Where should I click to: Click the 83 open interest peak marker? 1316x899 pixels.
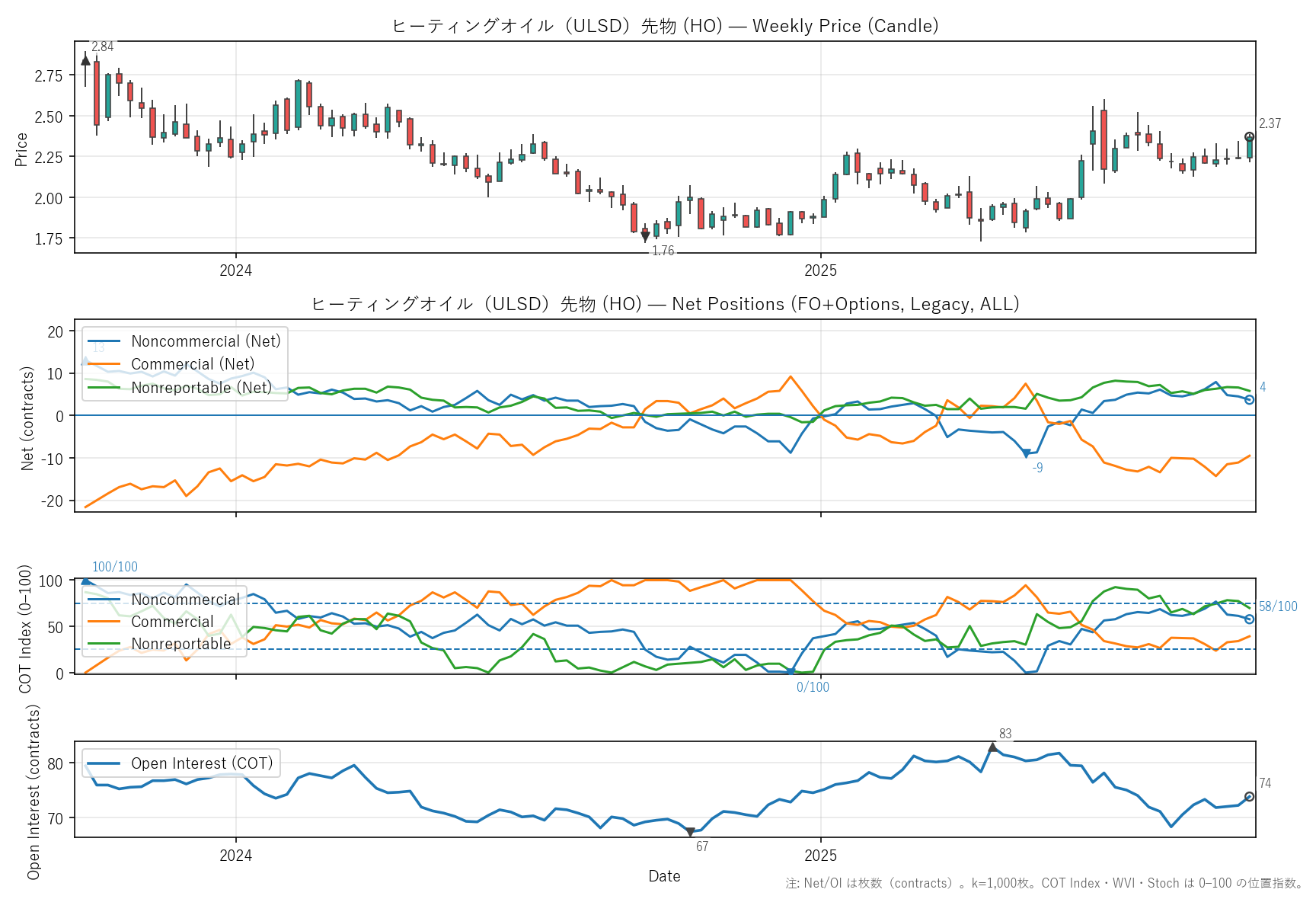coord(992,747)
